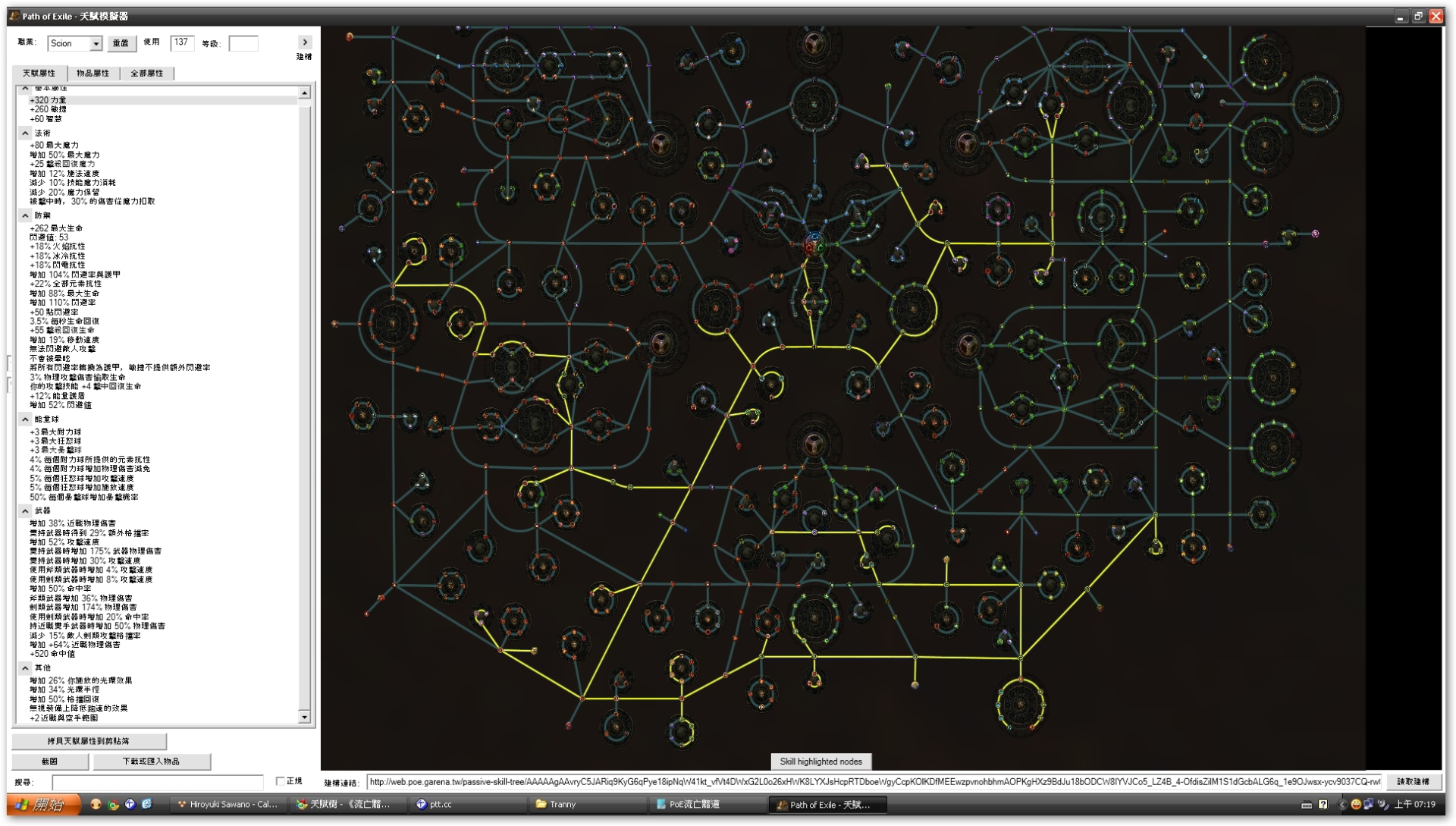Select the +60 智慧 stat row
The image size is (1456, 826).
click(162, 119)
